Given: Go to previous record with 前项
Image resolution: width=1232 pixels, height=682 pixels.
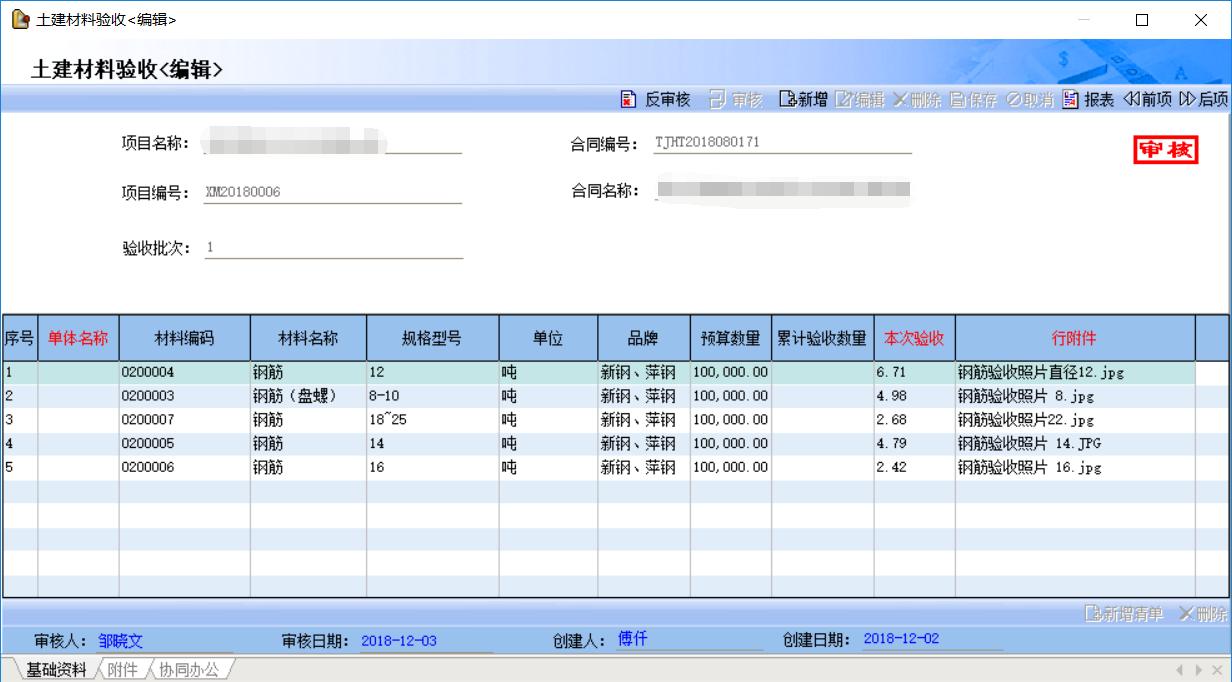Looking at the screenshot, I should (1147, 100).
